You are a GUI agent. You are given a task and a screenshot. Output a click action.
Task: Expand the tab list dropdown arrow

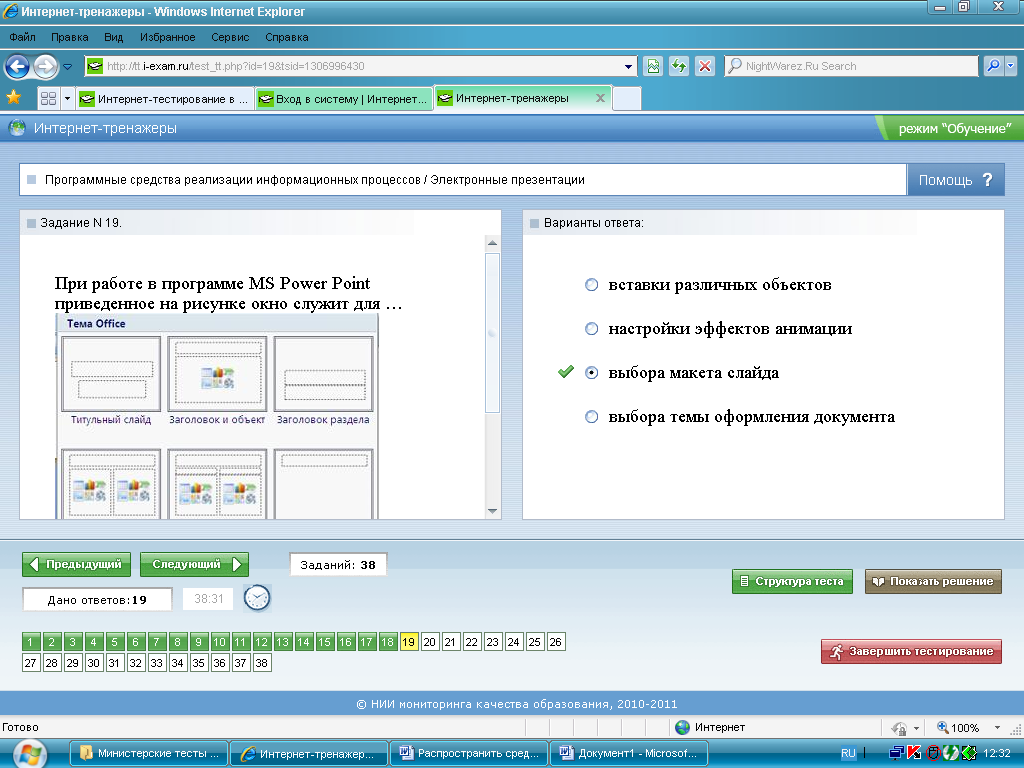(67, 99)
